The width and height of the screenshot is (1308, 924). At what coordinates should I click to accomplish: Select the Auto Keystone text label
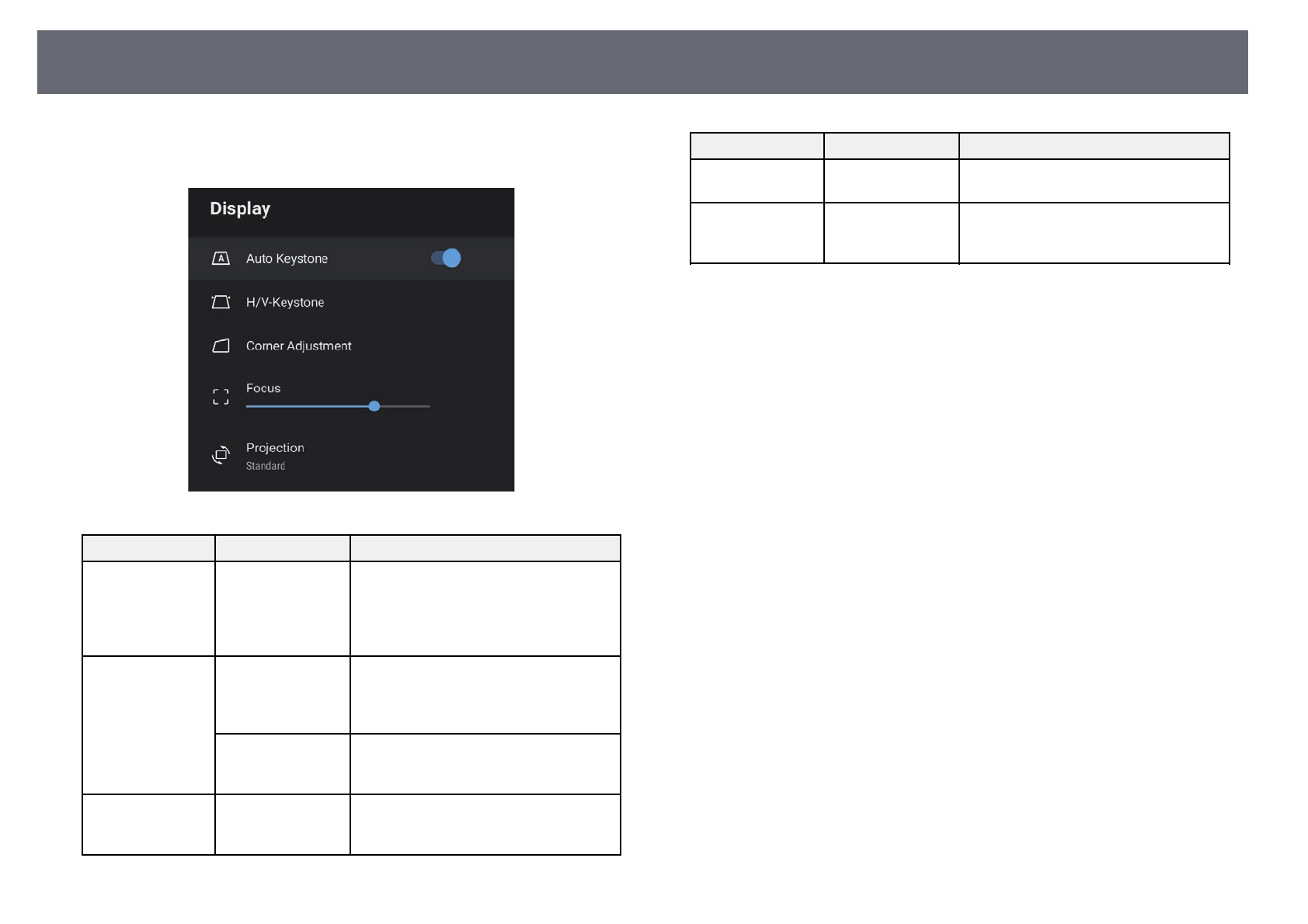(287, 259)
